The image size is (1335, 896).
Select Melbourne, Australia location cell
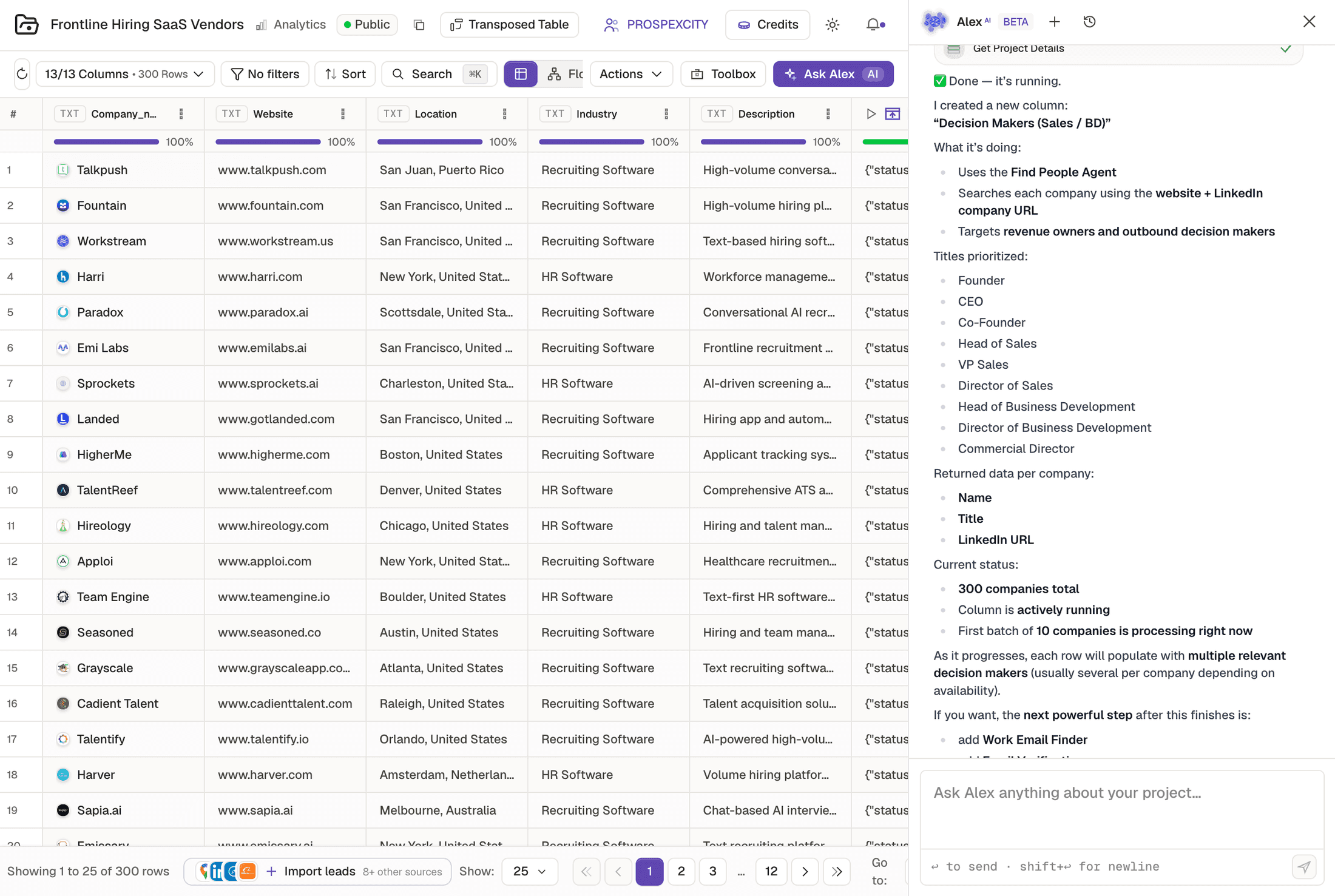(447, 810)
